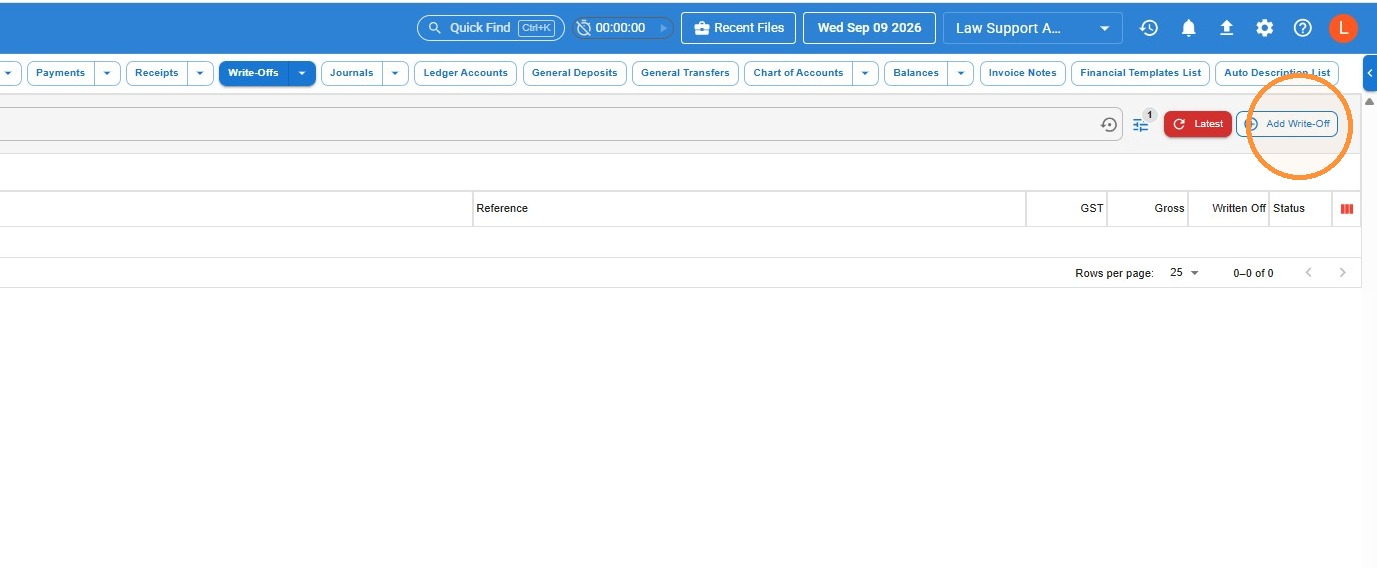
Task: Open General Deposits tab
Action: (575, 73)
